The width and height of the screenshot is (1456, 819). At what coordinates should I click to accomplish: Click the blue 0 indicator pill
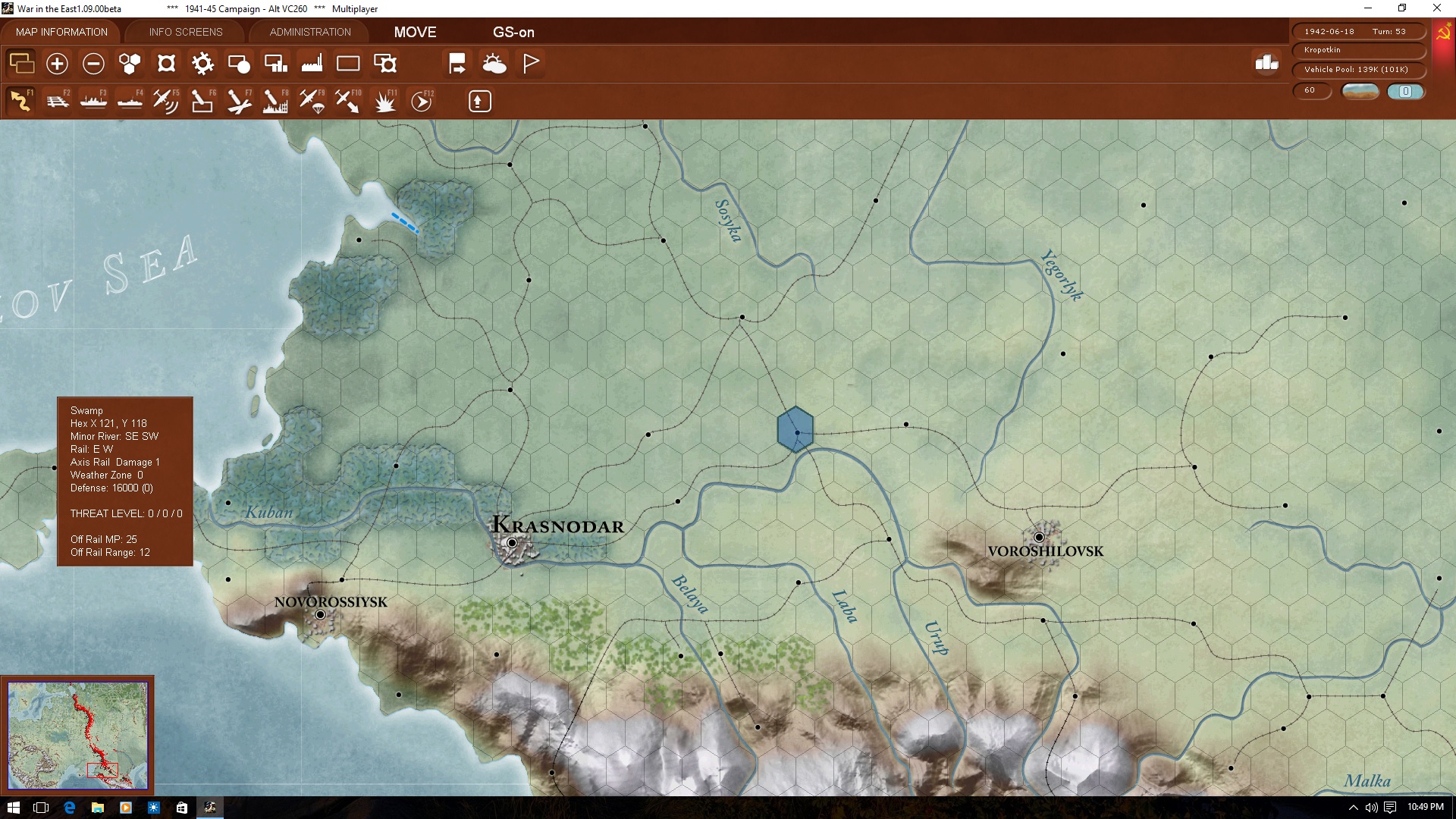pos(1405,91)
